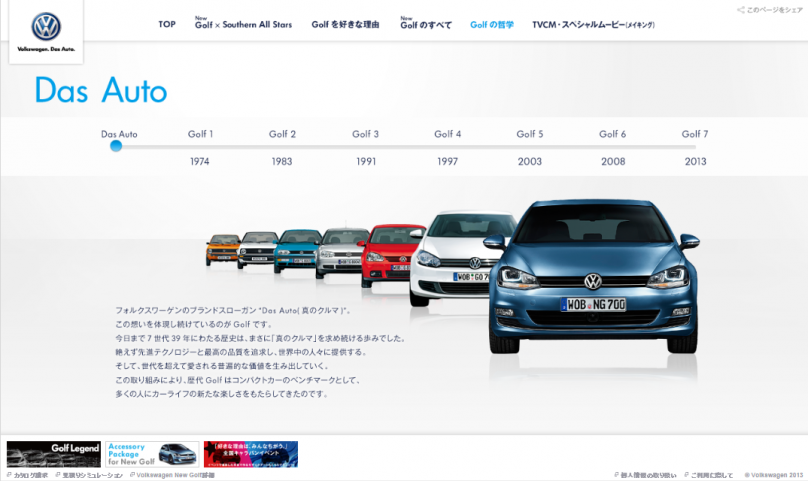Open Golf × Southern All Stars page
The height and width of the screenshot is (481, 808).
pyautogui.click(x=243, y=23)
